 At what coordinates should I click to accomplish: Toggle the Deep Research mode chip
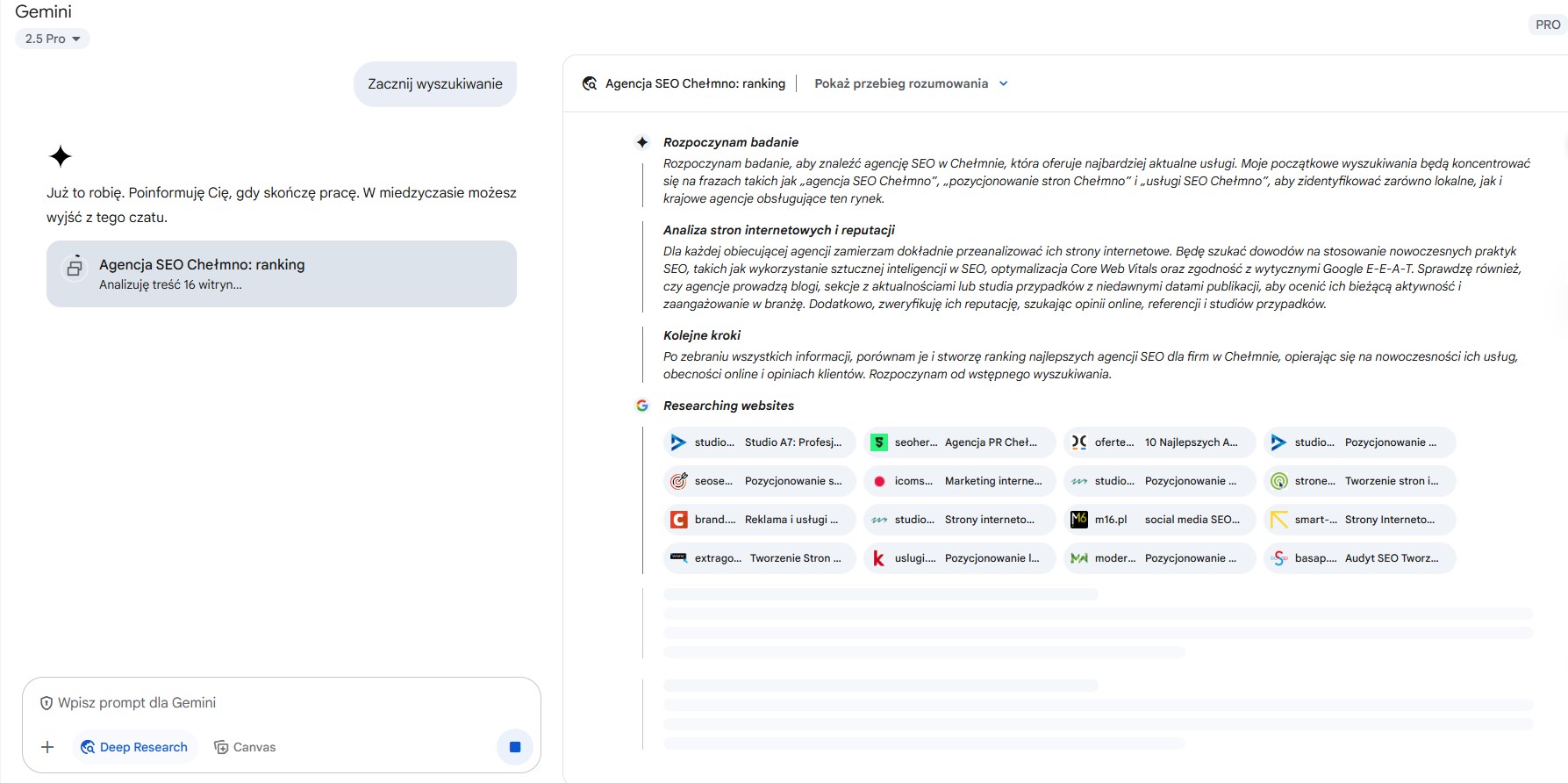pos(134,747)
